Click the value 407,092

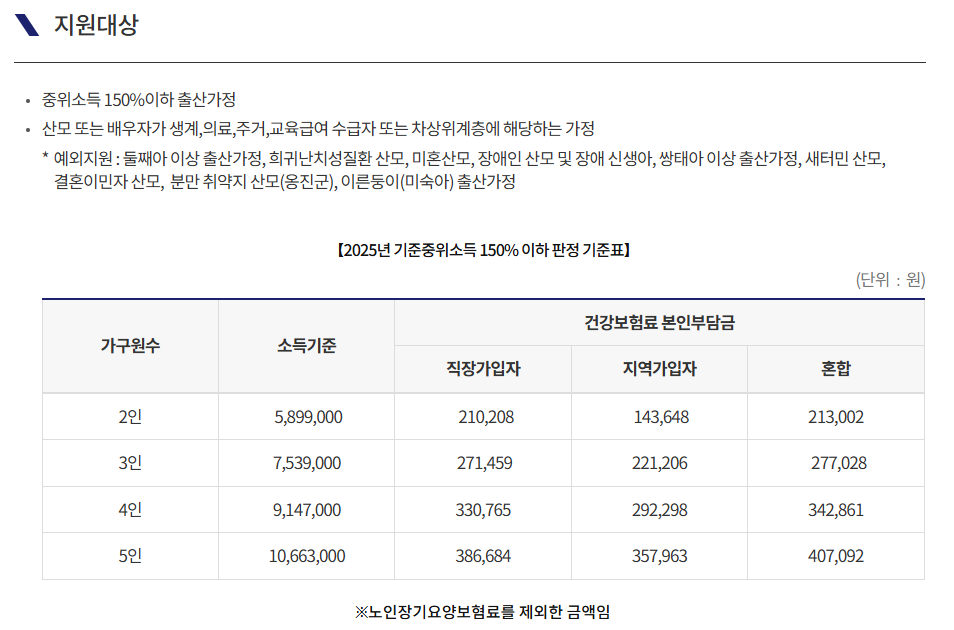(836, 556)
